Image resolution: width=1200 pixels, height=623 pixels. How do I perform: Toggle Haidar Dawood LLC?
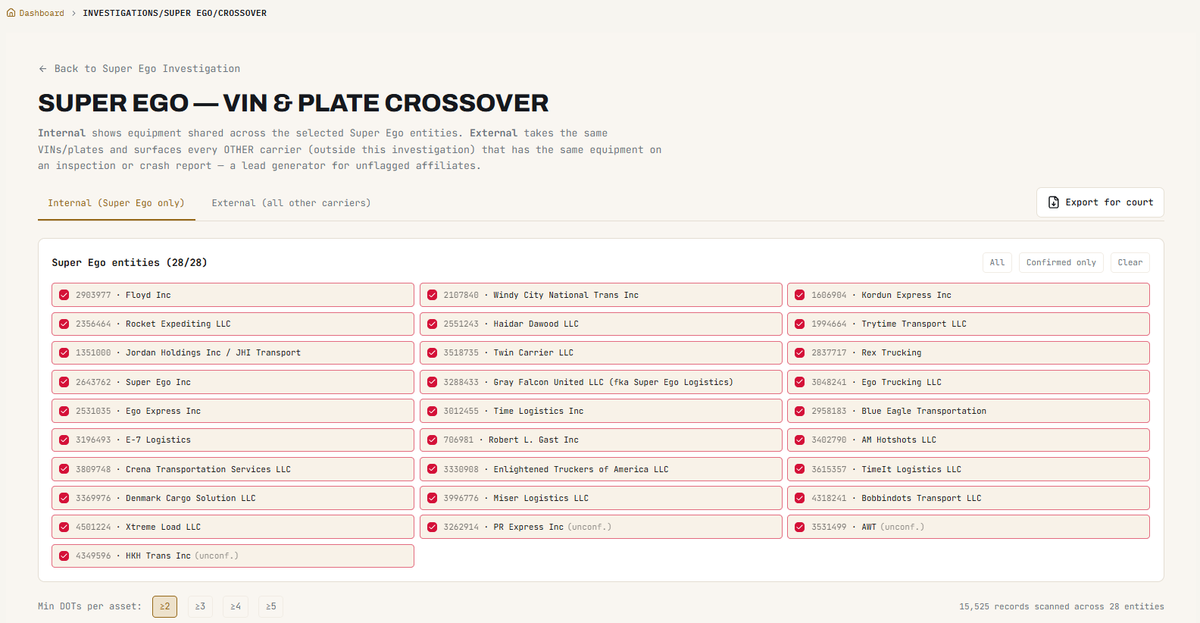click(x=600, y=324)
